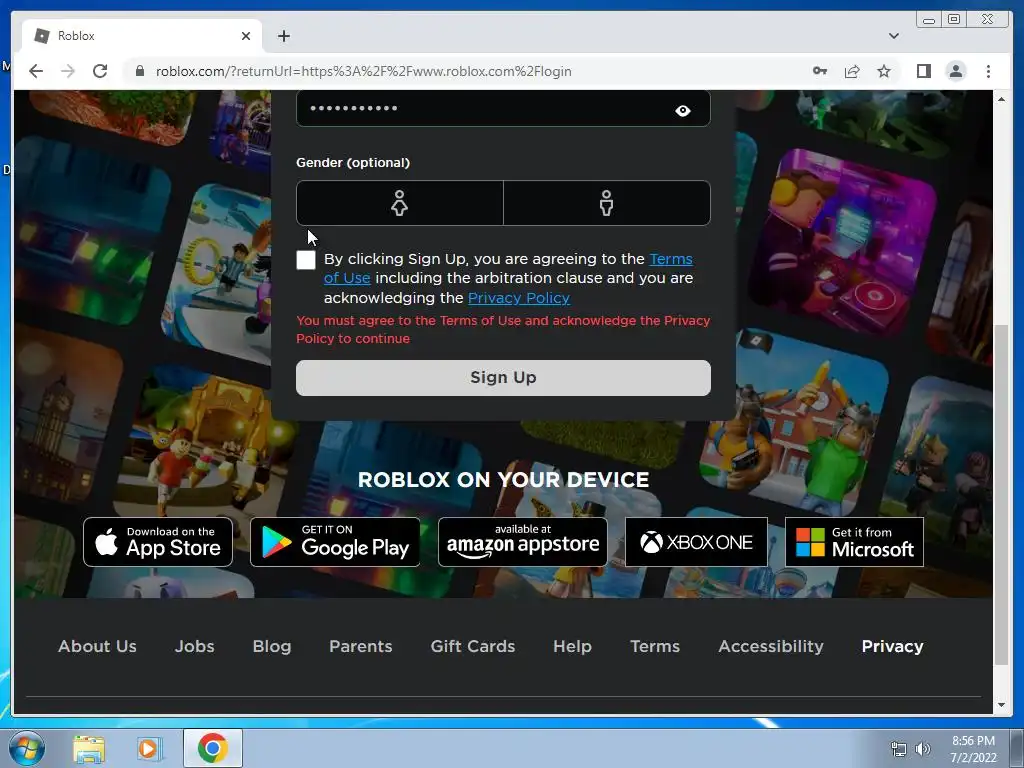
Task: Toggle password visibility eye icon
Action: (682, 110)
